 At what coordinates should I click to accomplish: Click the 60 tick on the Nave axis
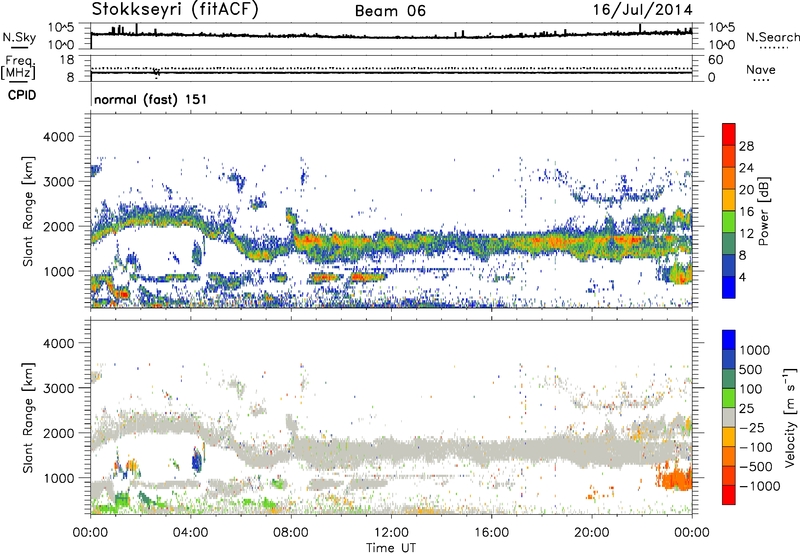(x=715, y=60)
